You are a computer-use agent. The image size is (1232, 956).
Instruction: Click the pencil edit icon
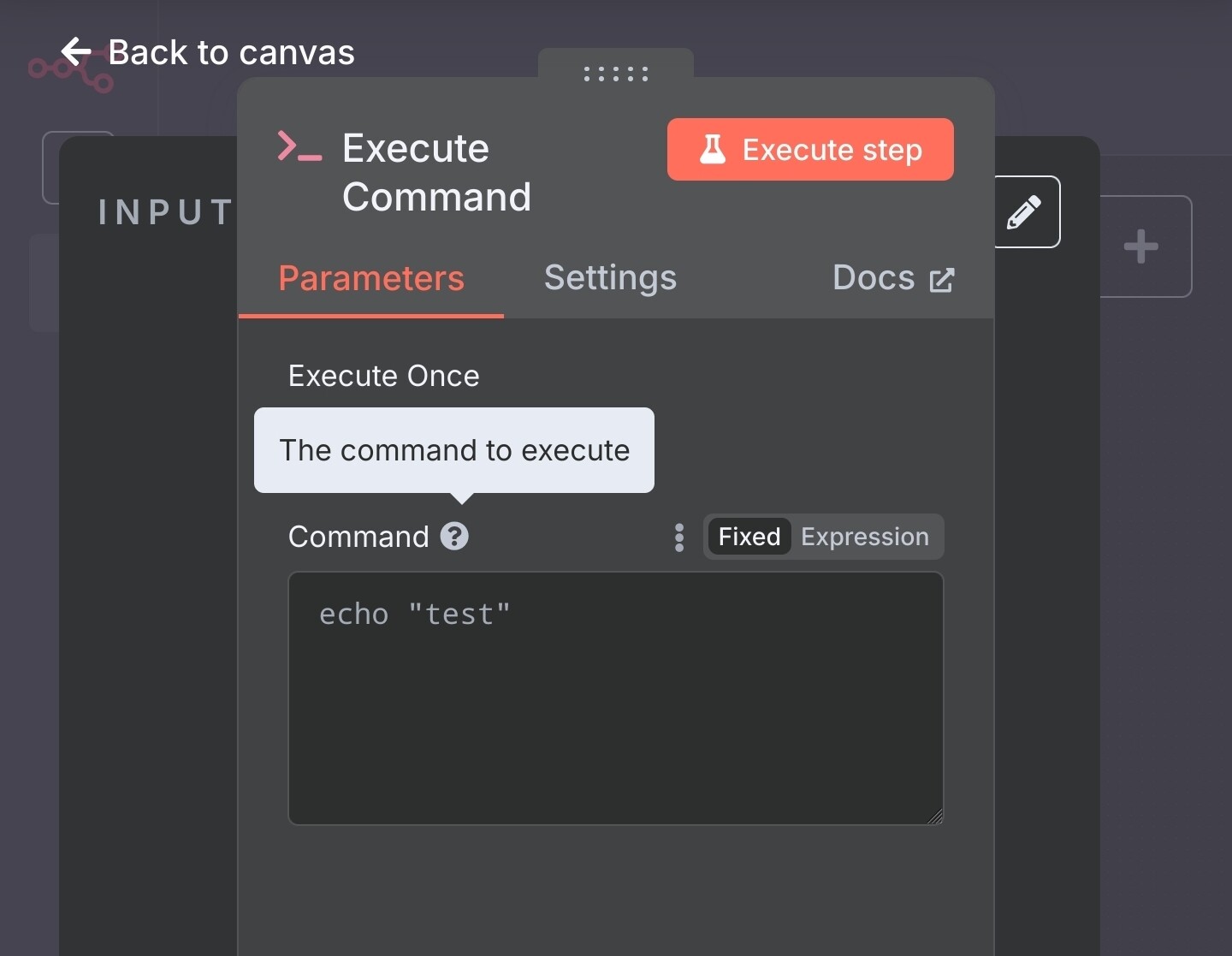point(1024,212)
